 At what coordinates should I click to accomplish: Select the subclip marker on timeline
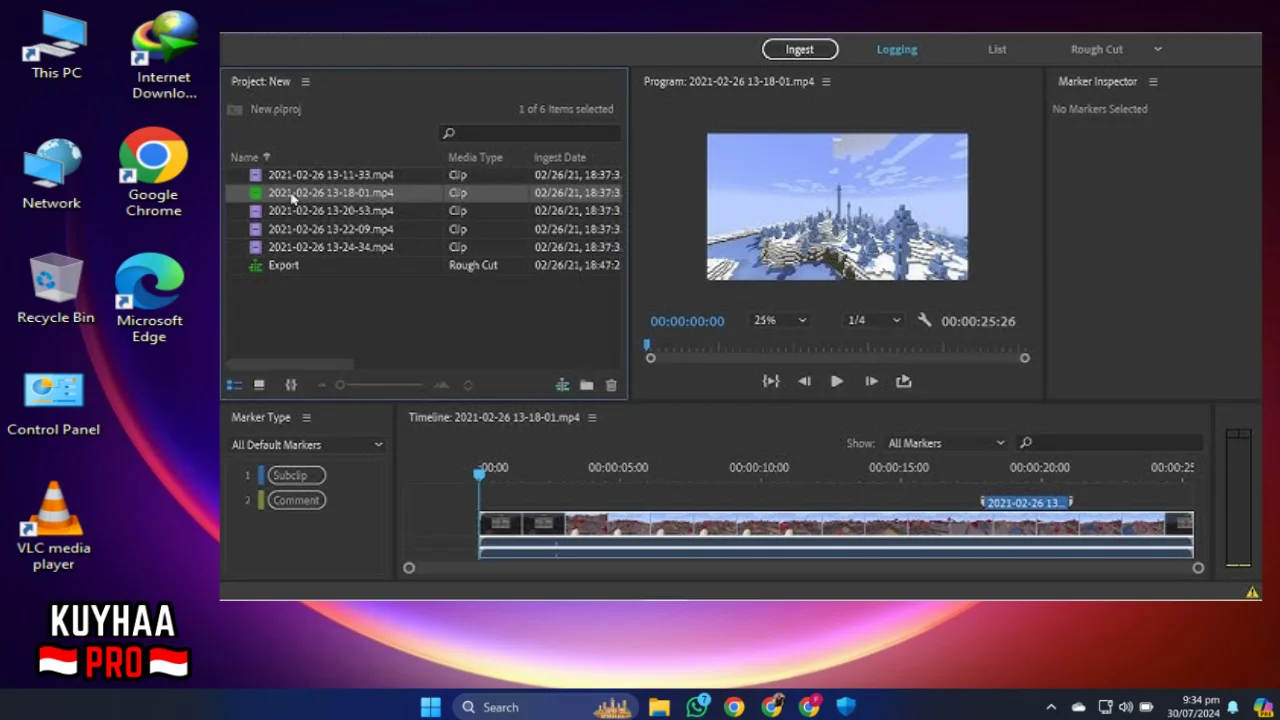click(x=1026, y=503)
